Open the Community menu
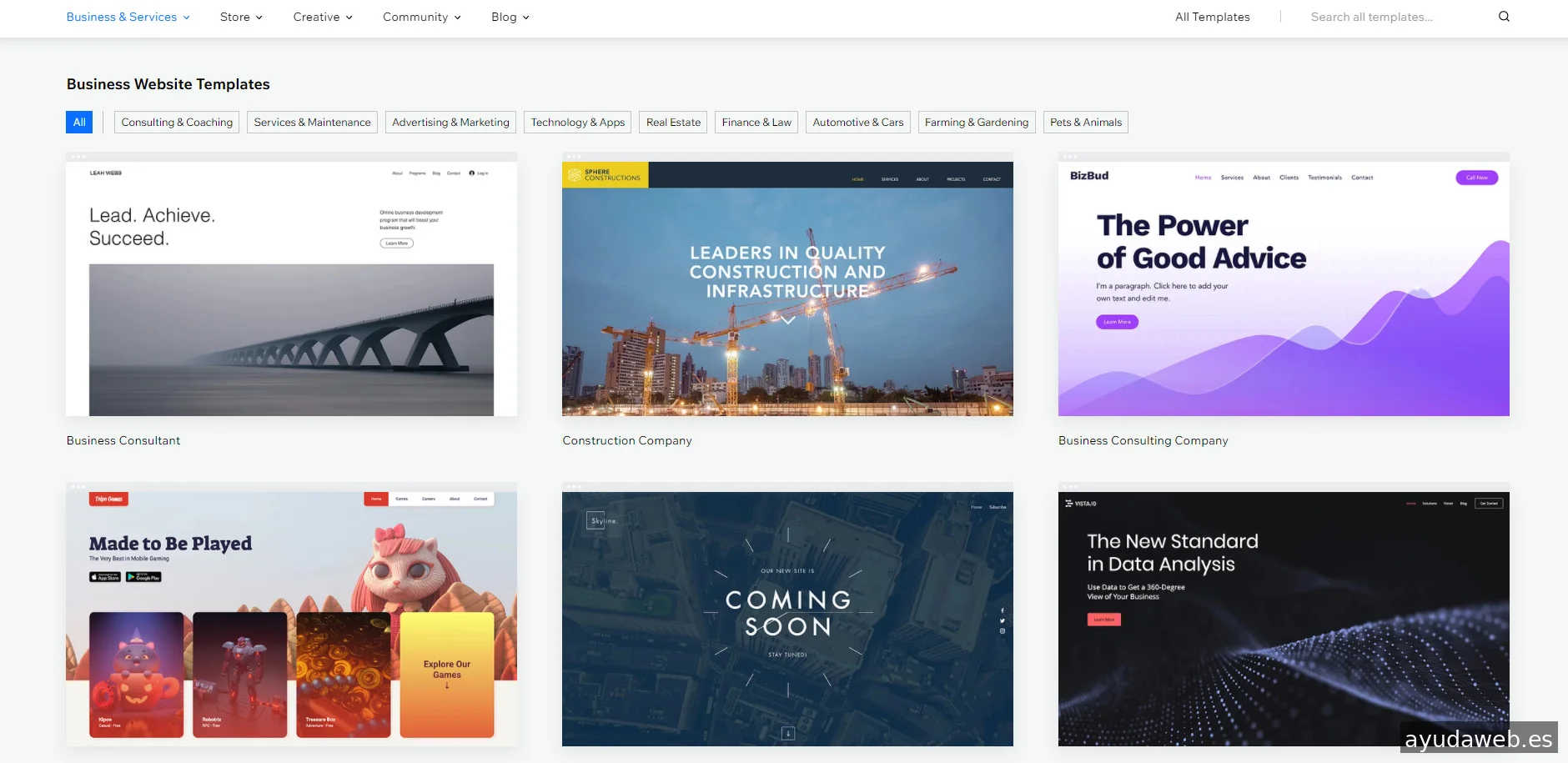Image resolution: width=1568 pixels, height=763 pixels. pyautogui.click(x=421, y=17)
